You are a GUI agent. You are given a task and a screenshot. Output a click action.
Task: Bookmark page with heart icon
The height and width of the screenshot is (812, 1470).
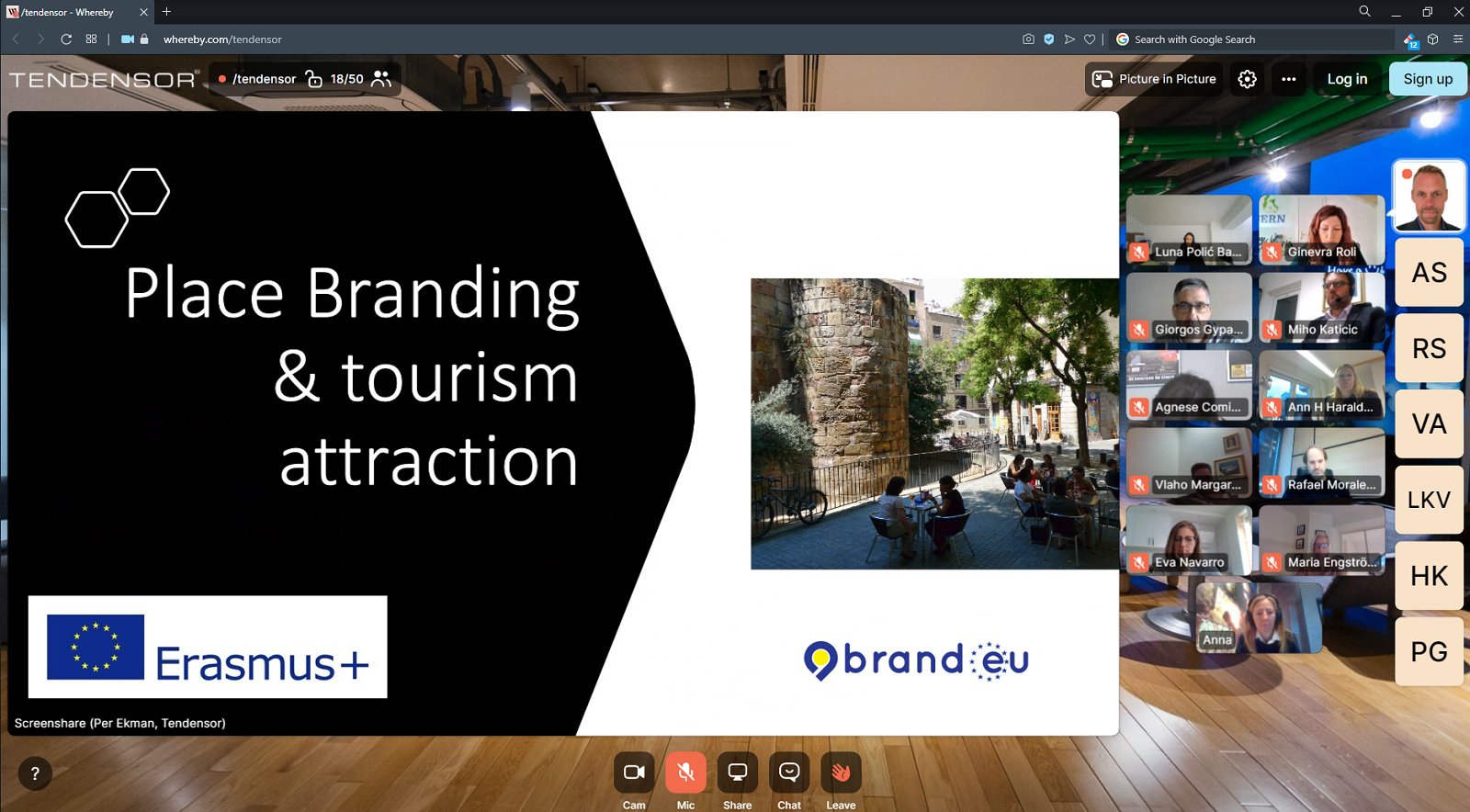pos(1090,39)
